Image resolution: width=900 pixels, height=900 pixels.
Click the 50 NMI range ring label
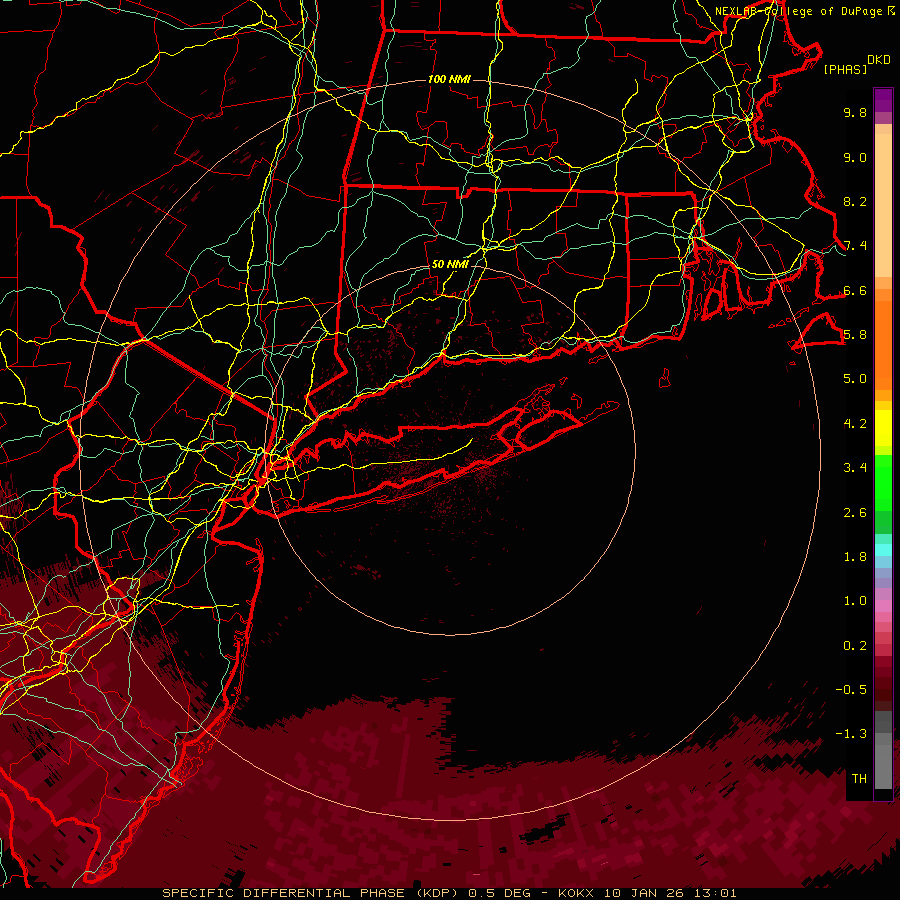(450, 264)
